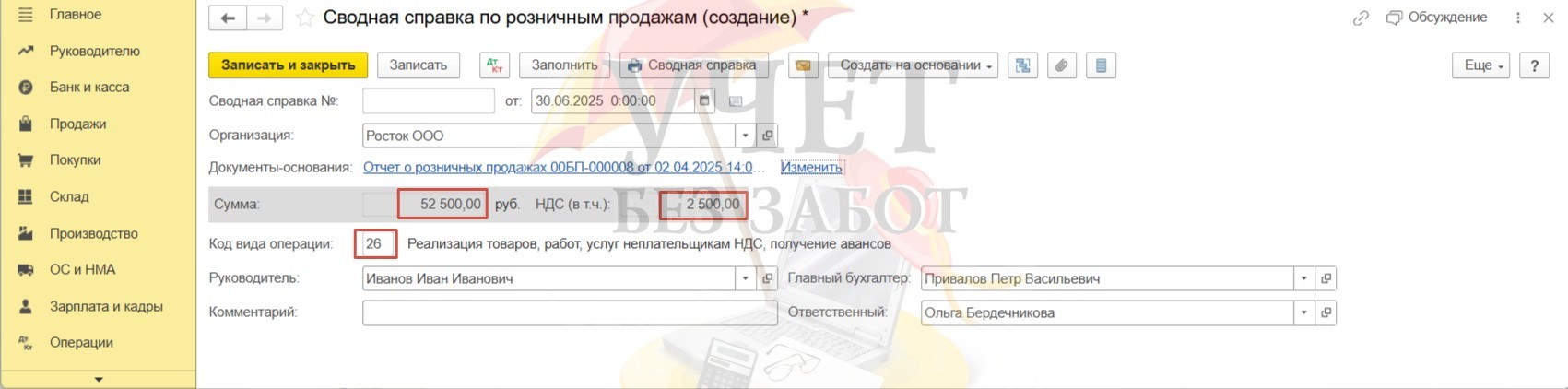This screenshot has height=389, width=1568.
Task: Click the Склад grid icon
Action: tap(26, 196)
